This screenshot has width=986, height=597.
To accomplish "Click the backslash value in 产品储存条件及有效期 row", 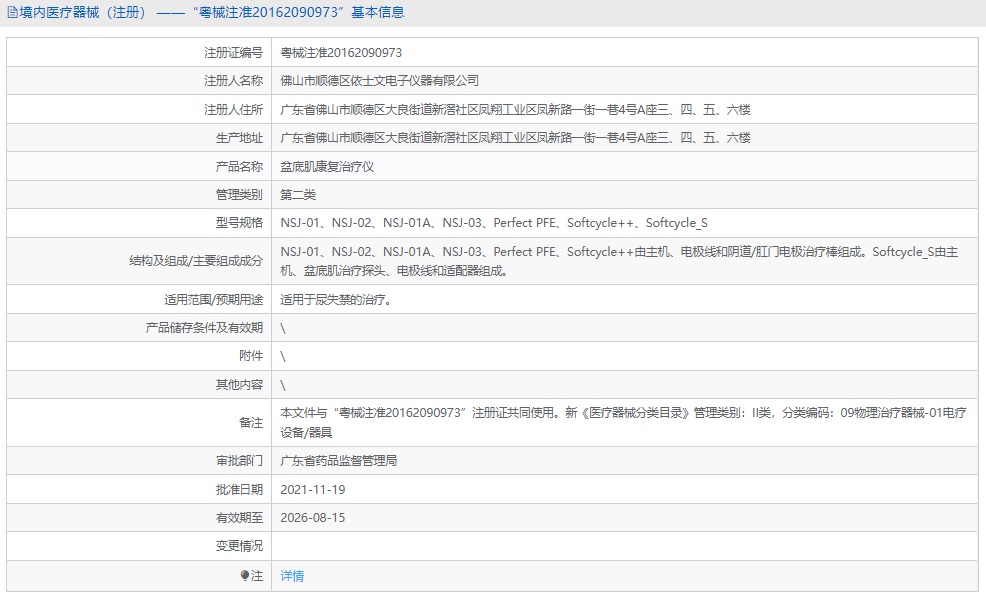I will coord(283,328).
